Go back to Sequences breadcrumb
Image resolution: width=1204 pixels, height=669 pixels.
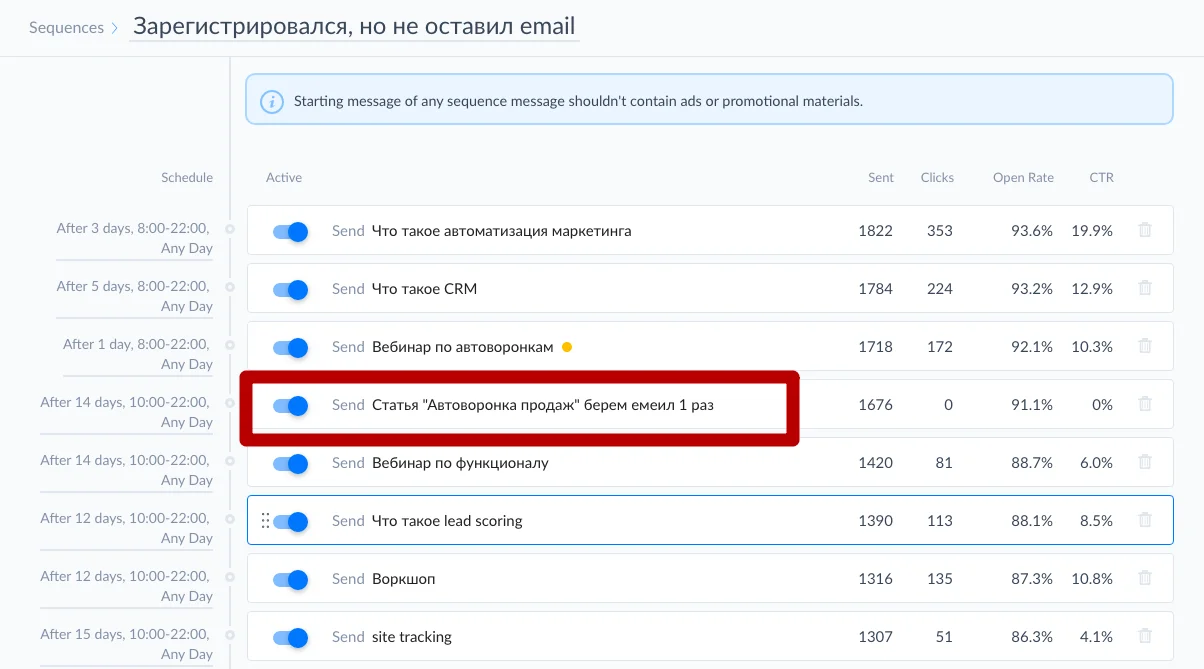[x=66, y=28]
